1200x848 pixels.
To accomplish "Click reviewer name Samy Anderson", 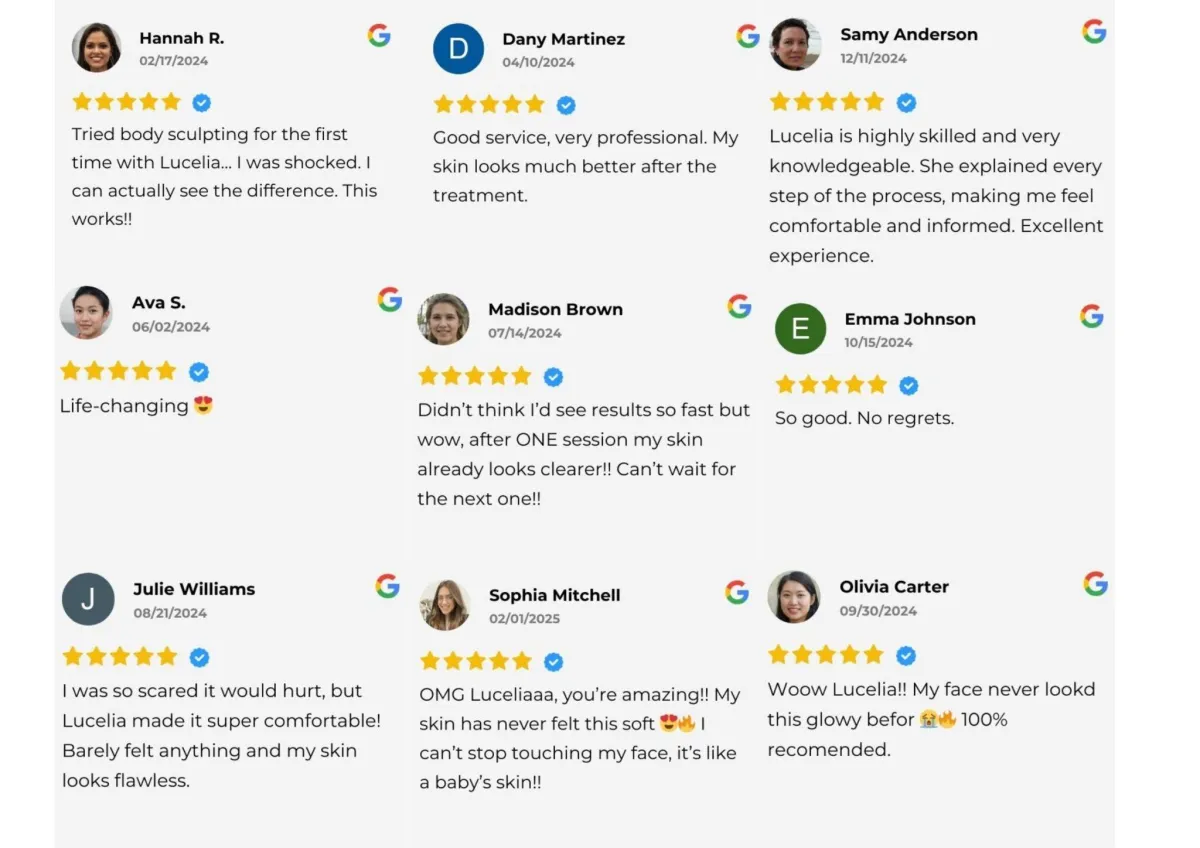I will tap(909, 34).
